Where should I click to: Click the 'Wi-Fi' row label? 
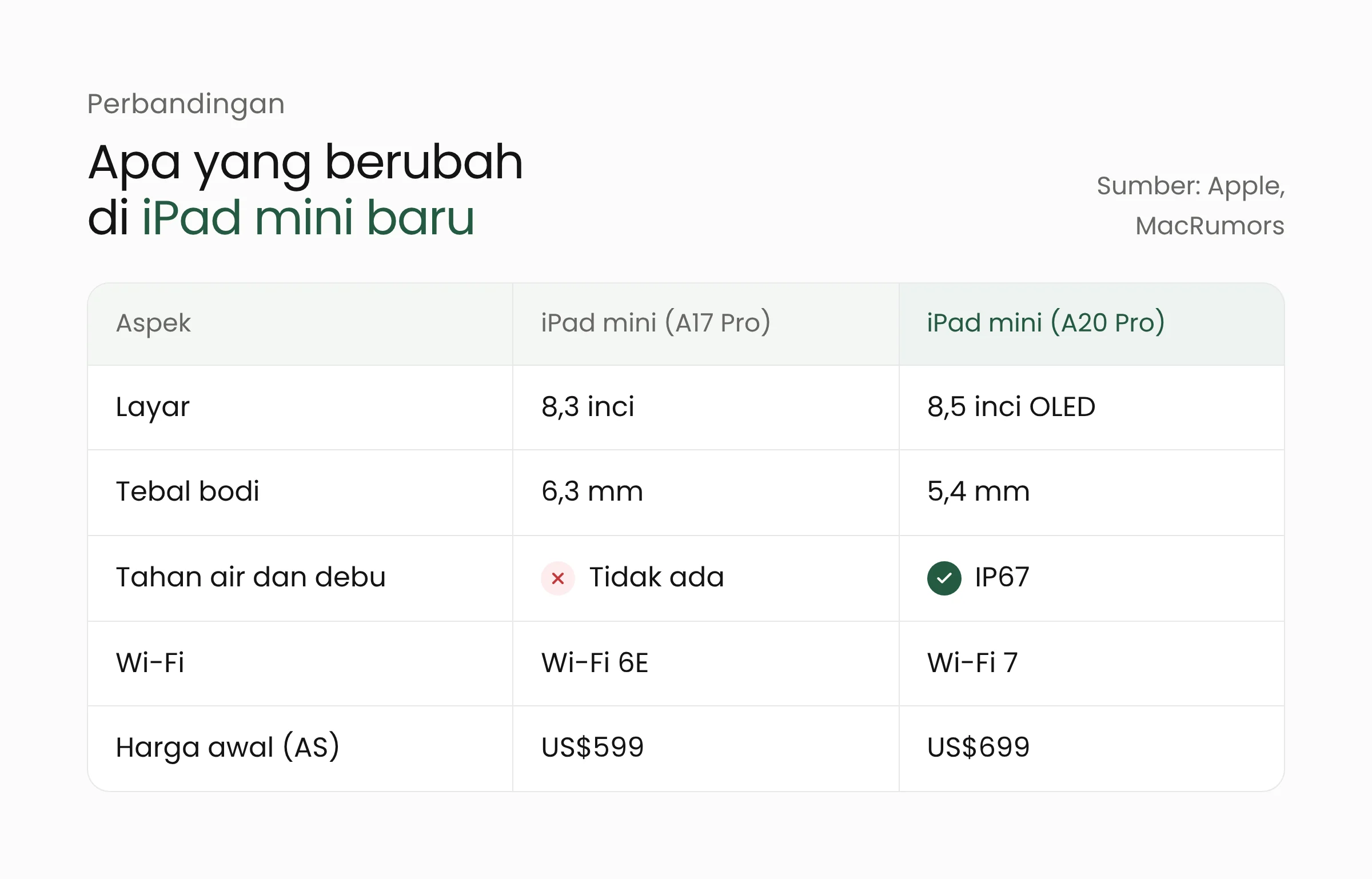point(150,663)
